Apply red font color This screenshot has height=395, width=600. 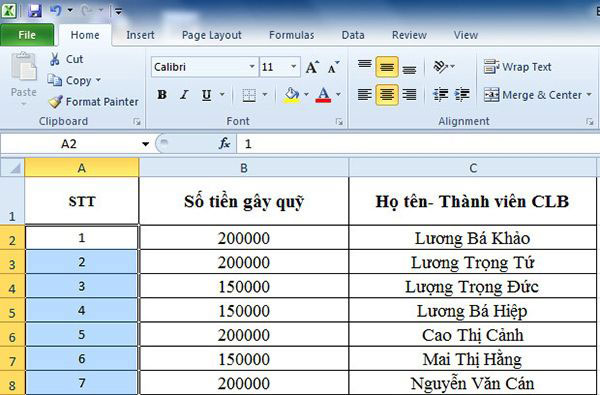point(323,95)
